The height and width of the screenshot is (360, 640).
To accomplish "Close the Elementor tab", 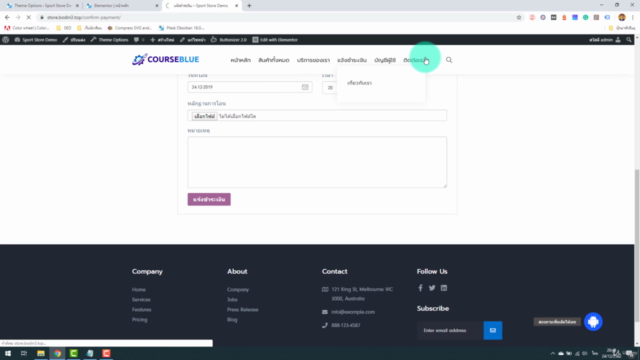I will tap(157, 6).
